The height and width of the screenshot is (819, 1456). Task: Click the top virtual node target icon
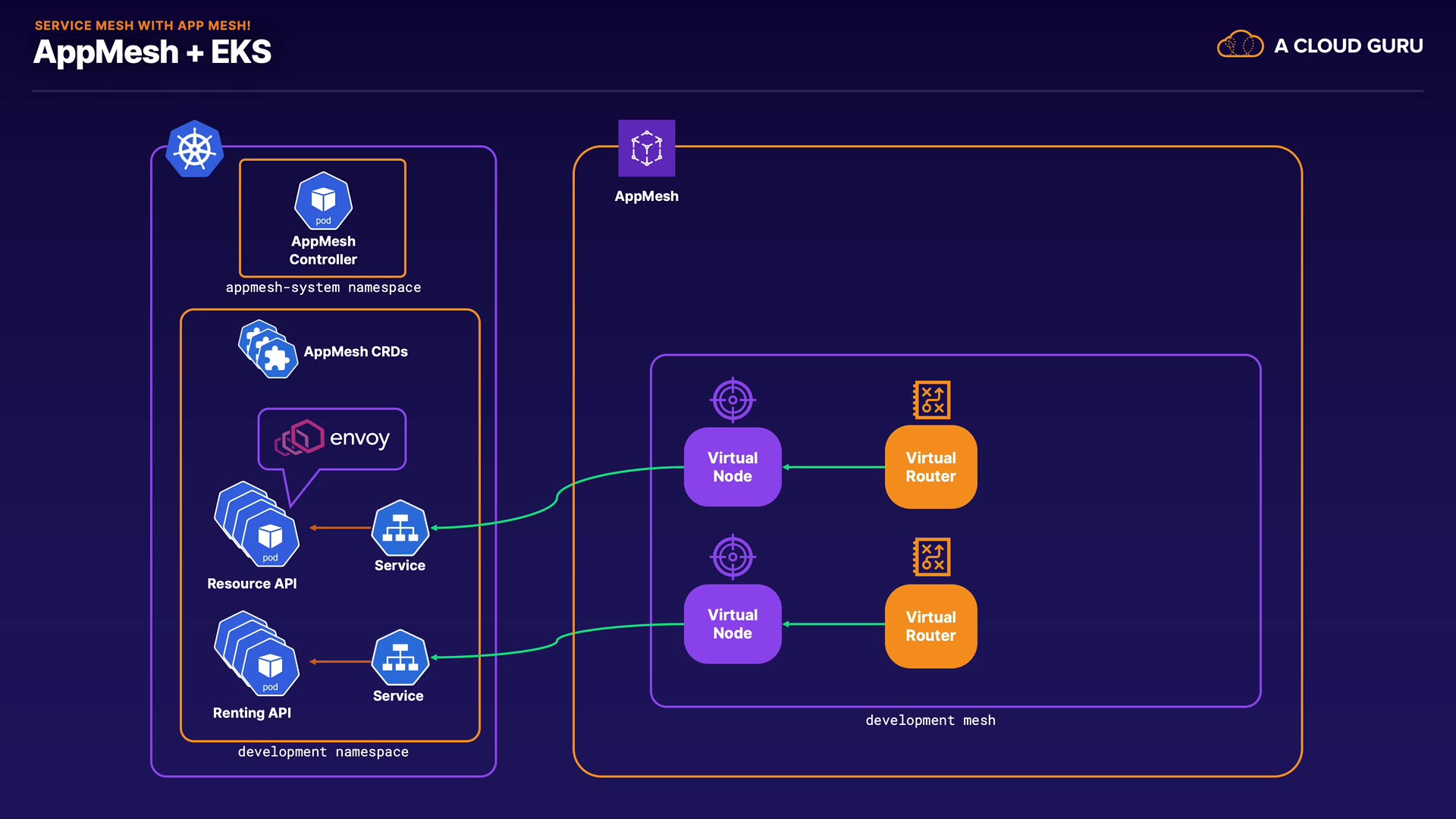tap(733, 400)
